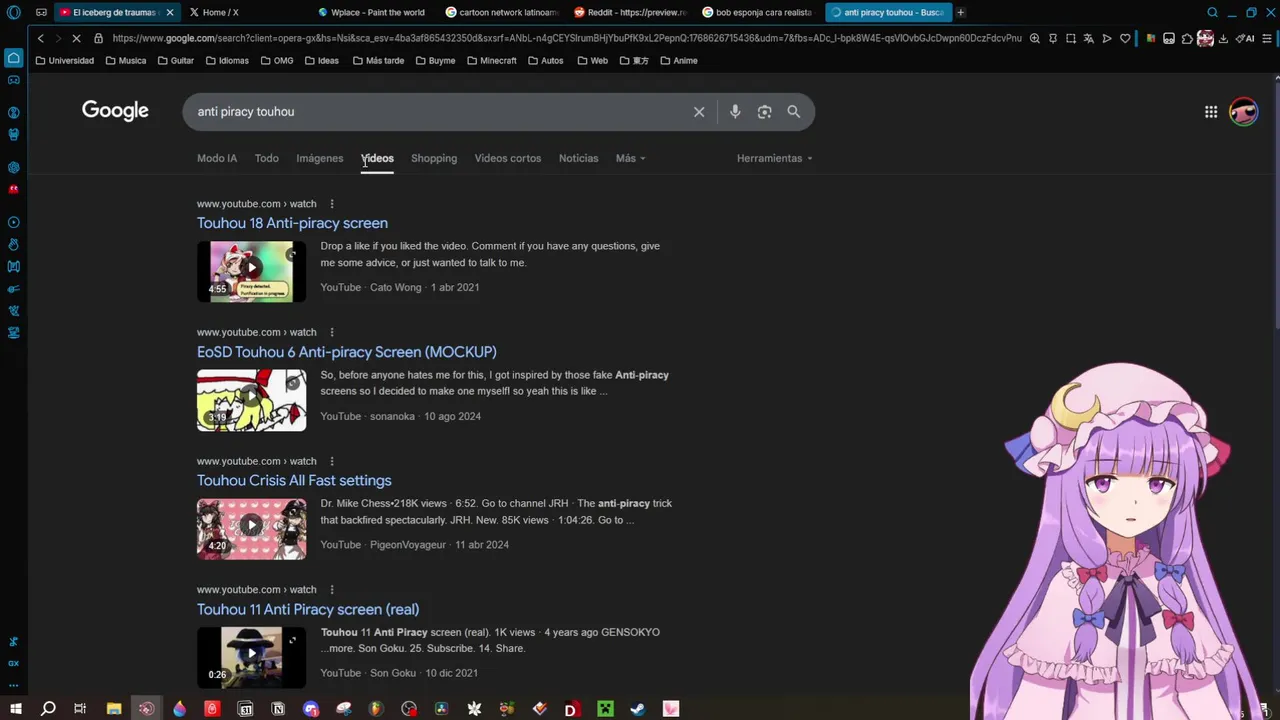This screenshot has height=720, width=1280.
Task: Open the Google account avatar
Action: coord(1244,112)
